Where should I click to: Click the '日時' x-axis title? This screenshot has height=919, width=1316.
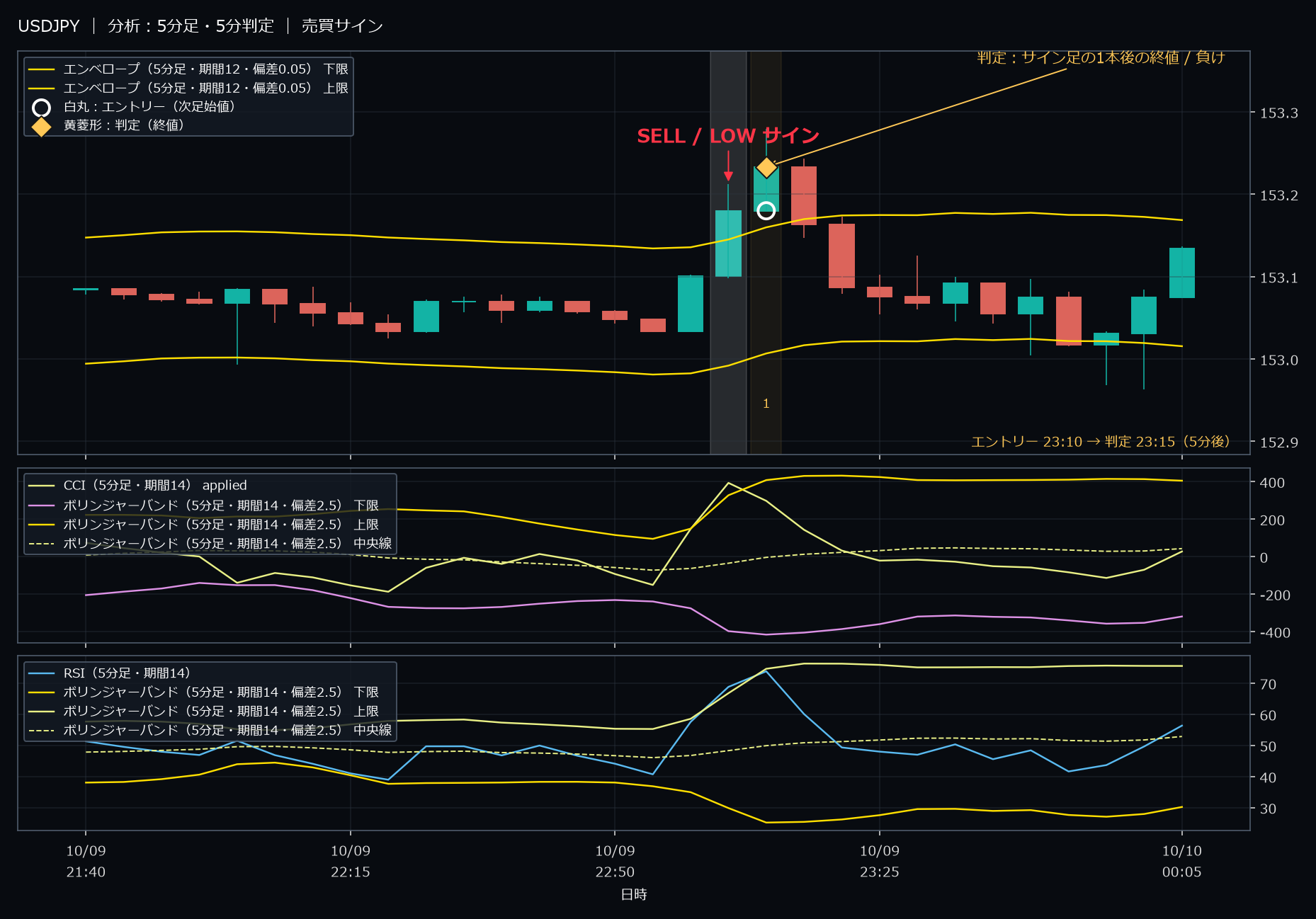[634, 895]
